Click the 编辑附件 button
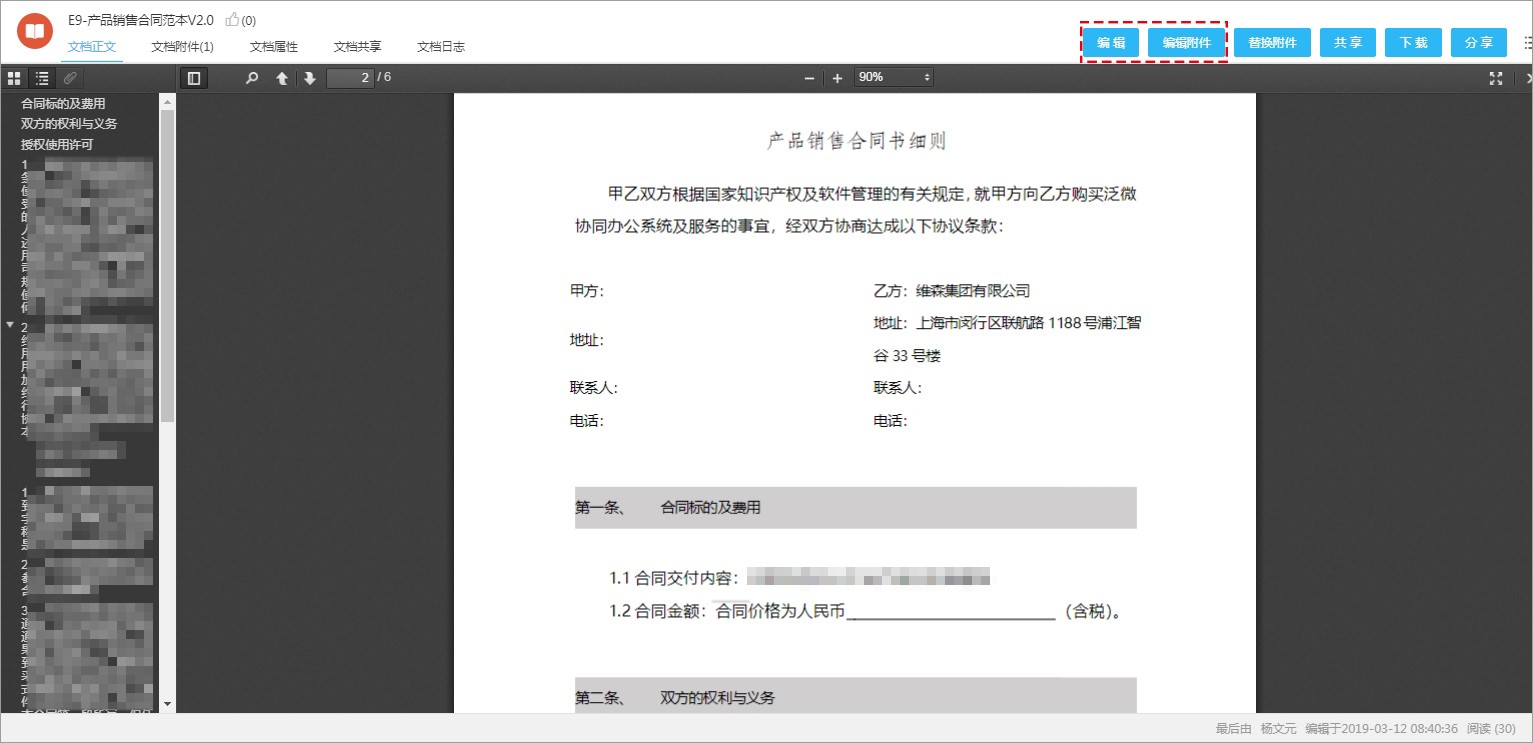Viewport: 1533px width, 743px height. tap(1186, 42)
